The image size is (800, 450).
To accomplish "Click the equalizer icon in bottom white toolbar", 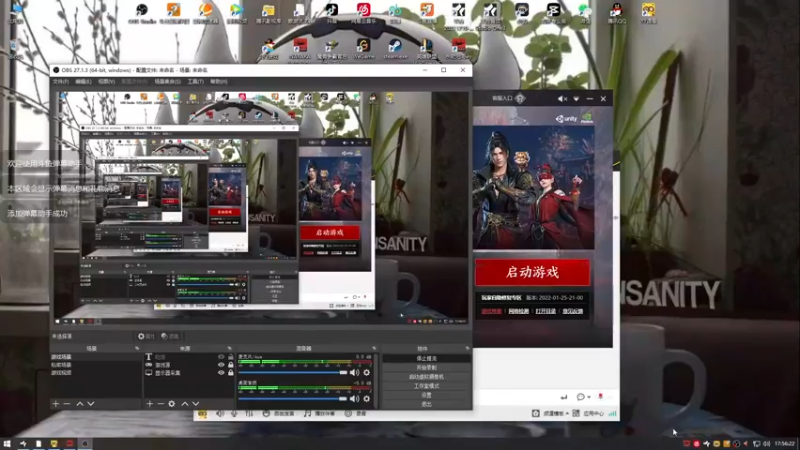I will (x=249, y=413).
